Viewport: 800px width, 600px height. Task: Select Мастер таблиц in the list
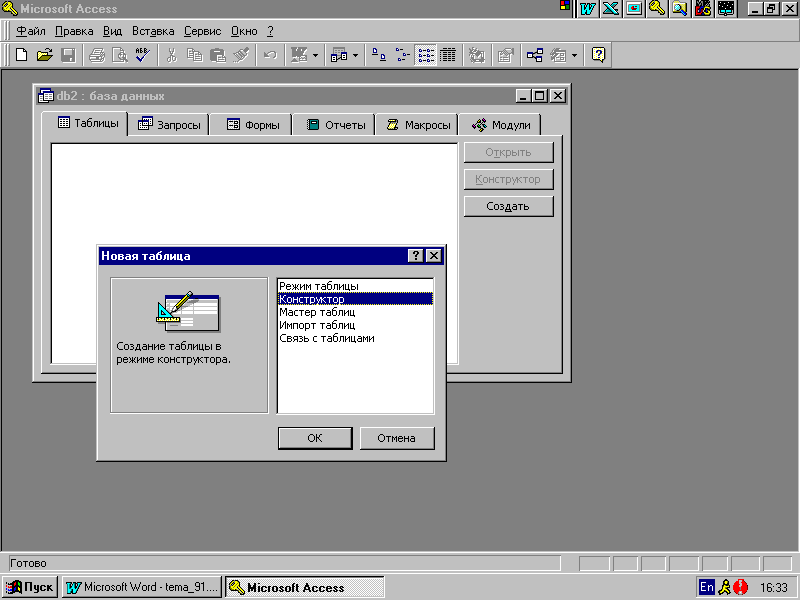coord(356,312)
